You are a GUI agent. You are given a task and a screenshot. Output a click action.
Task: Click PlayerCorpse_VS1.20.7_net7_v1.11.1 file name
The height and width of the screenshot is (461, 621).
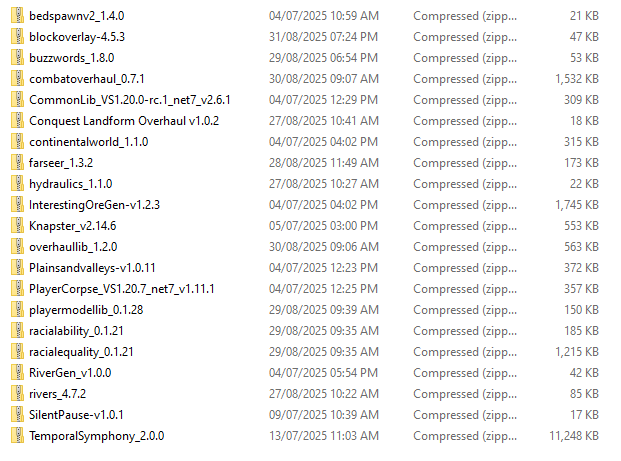(x=122, y=289)
